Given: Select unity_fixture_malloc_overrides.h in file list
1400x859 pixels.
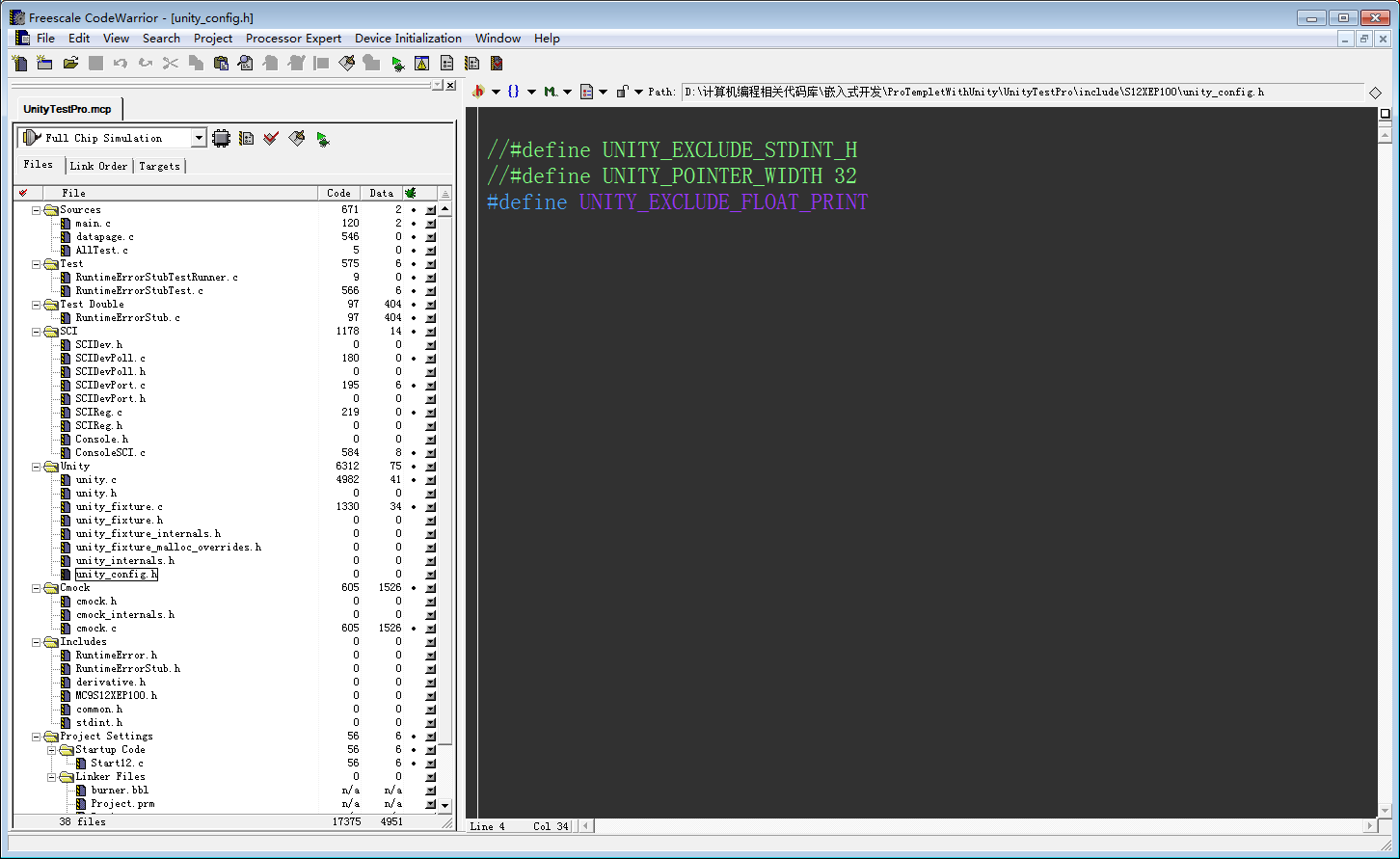Looking at the screenshot, I should click(x=168, y=547).
